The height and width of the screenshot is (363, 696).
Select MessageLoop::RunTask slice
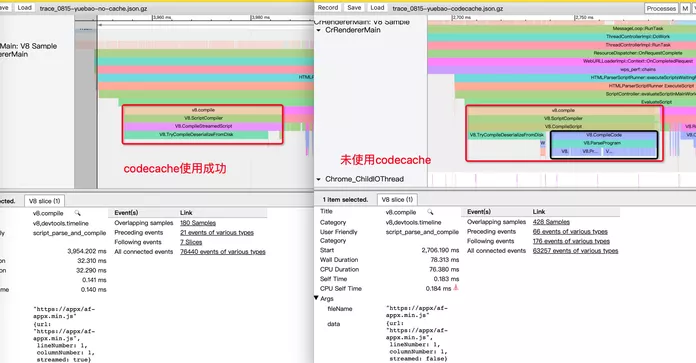562,28
